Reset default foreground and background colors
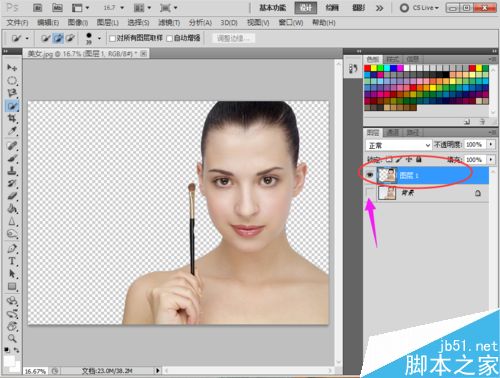Image resolution: width=500 pixels, height=378 pixels. pyautogui.click(x=6, y=350)
